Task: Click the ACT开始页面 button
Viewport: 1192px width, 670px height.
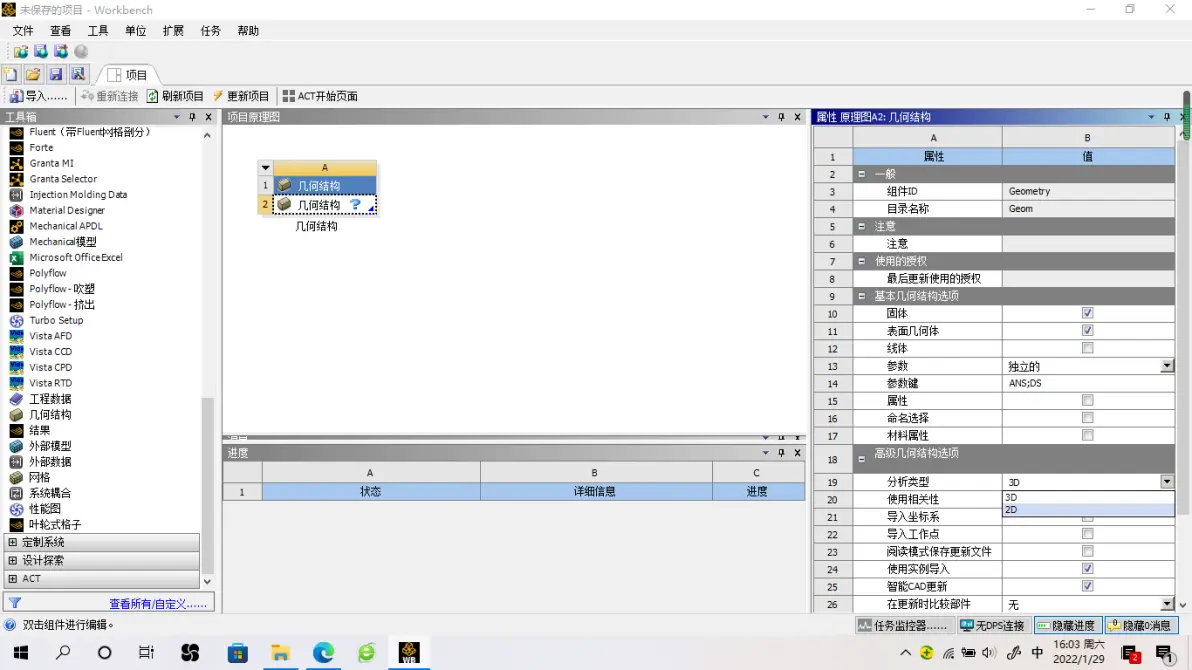Action: click(320, 97)
